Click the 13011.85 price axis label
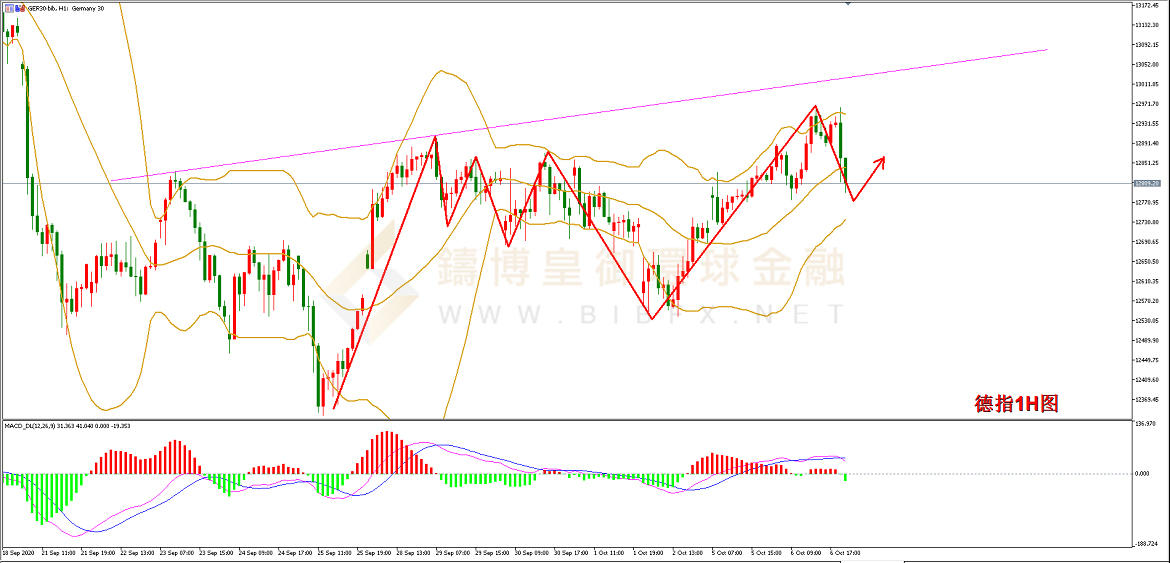1170x563 pixels. (1148, 85)
